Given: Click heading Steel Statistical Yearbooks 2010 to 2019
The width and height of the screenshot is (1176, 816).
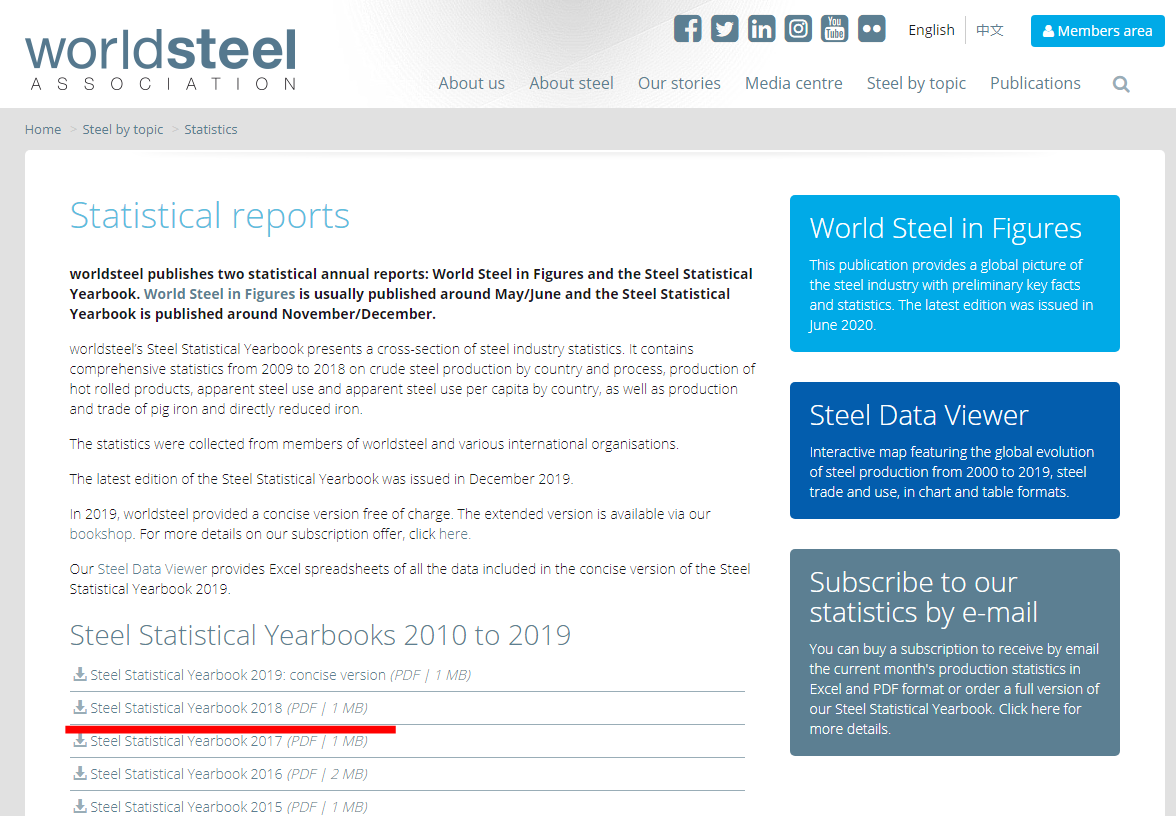Looking at the screenshot, I should [320, 635].
